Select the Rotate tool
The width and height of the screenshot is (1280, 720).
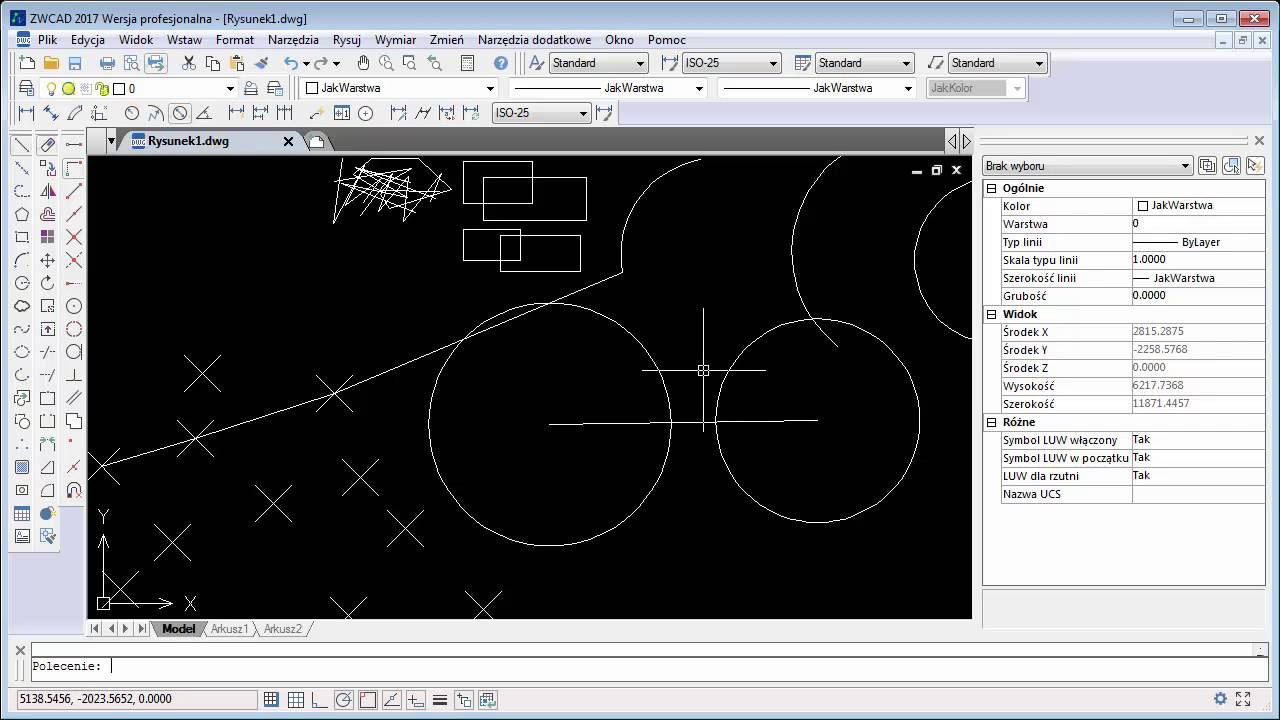coord(48,283)
